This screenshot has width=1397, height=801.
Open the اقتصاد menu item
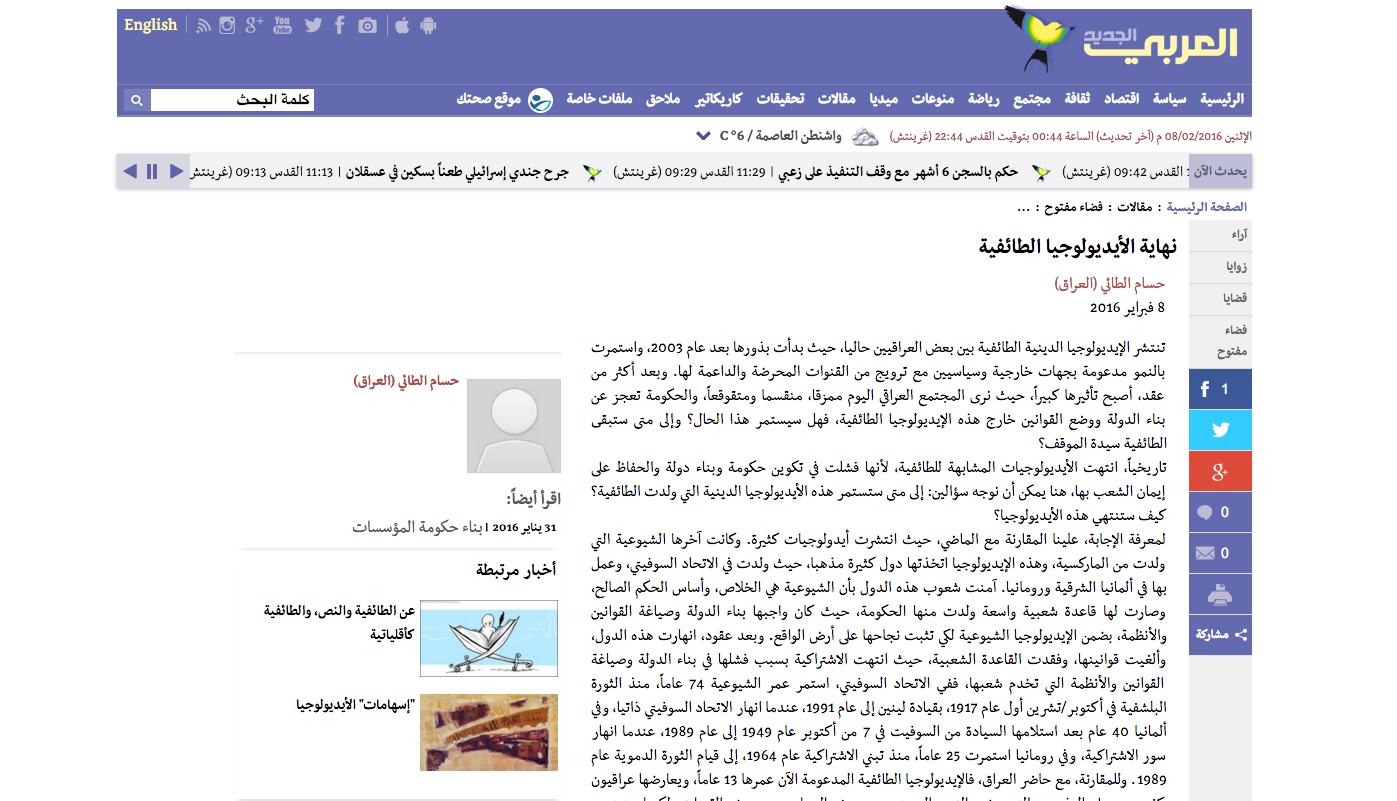(1122, 99)
